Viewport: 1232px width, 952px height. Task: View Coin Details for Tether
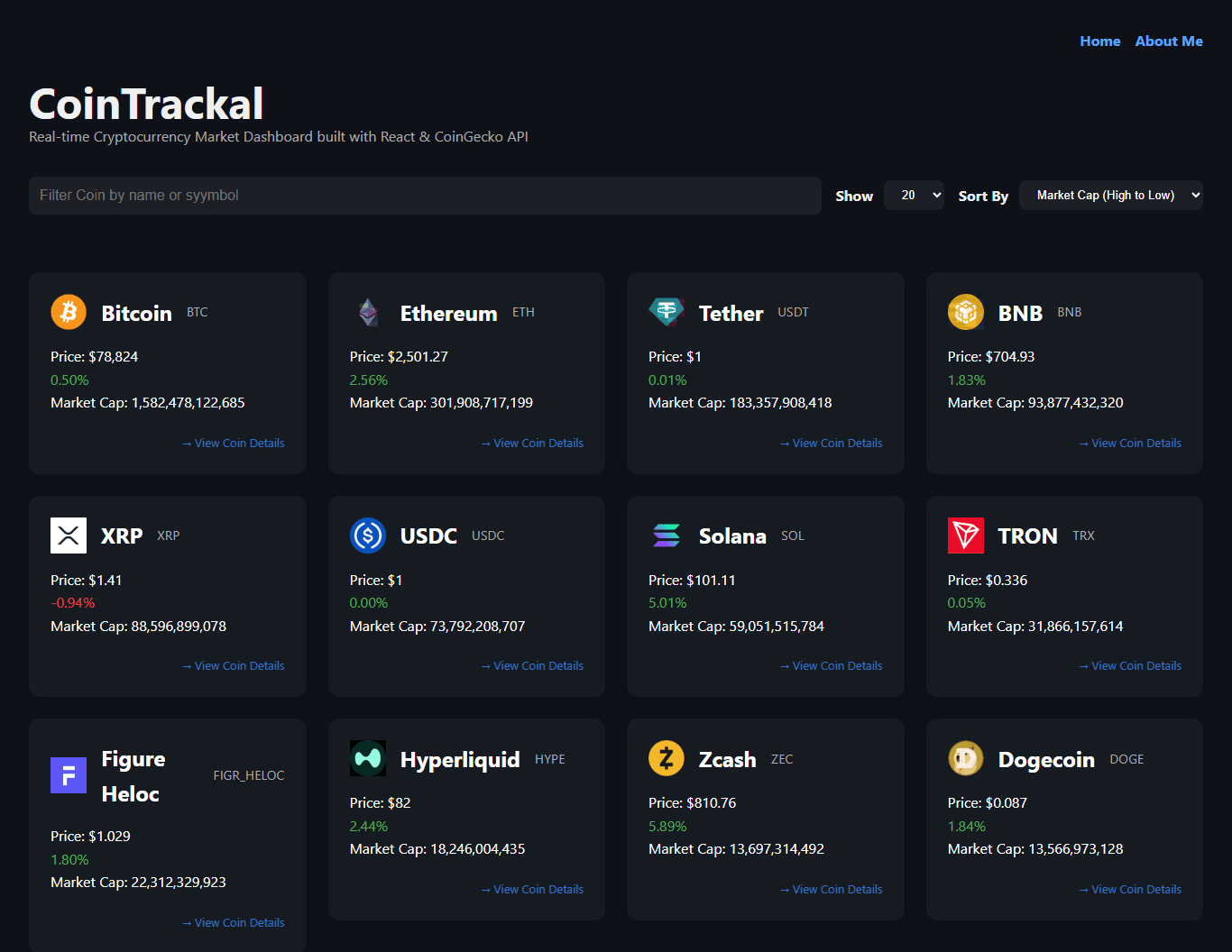pos(832,444)
